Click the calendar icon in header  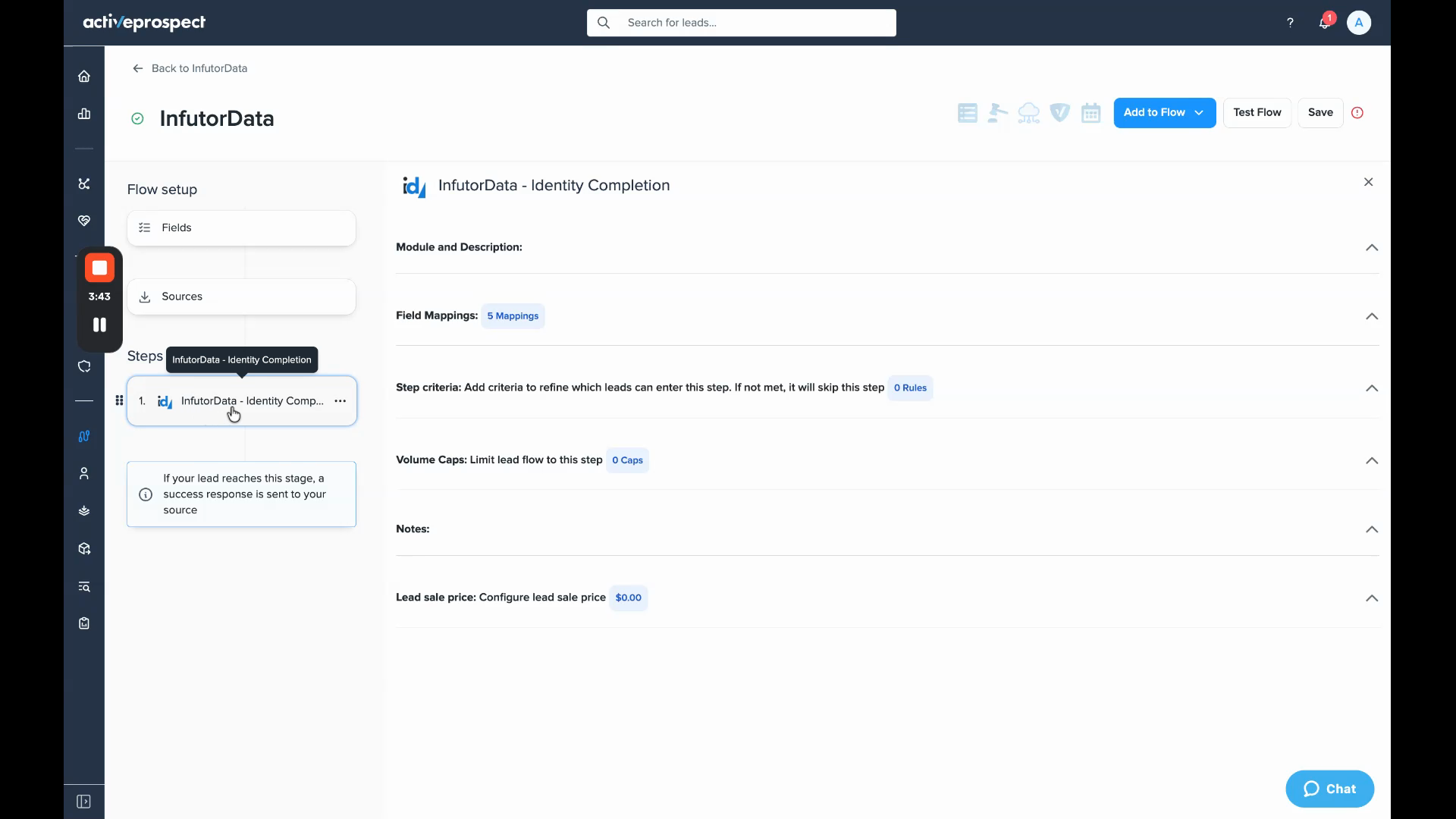(1091, 113)
